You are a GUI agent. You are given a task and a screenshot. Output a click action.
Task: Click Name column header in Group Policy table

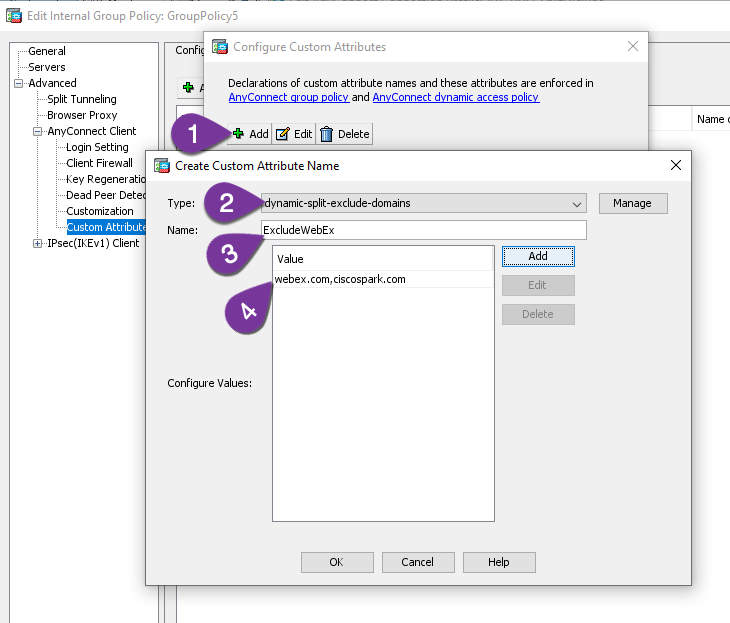710,120
